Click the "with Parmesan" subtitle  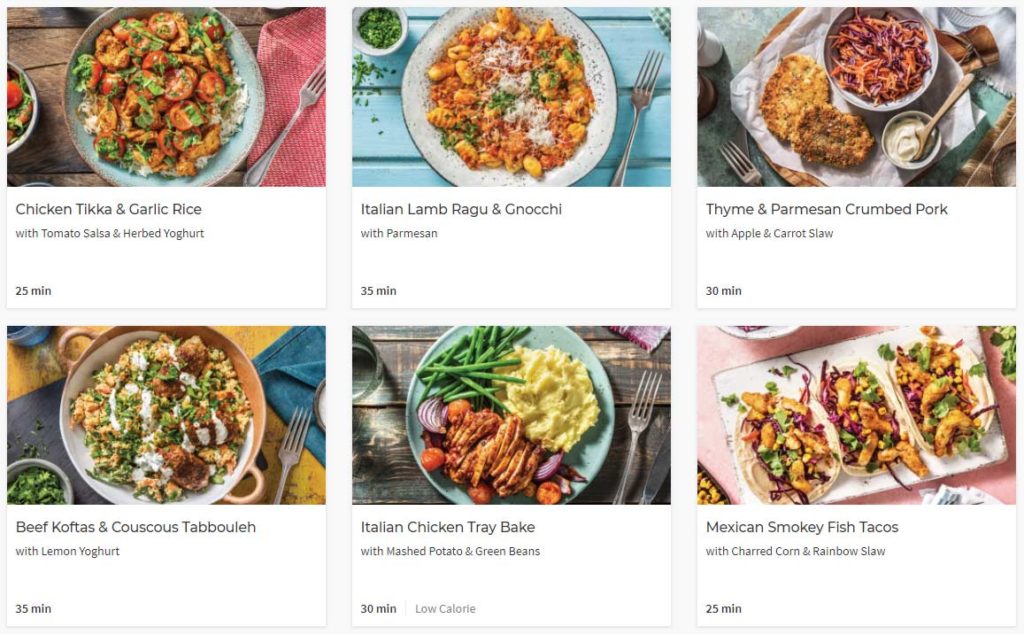(399, 233)
